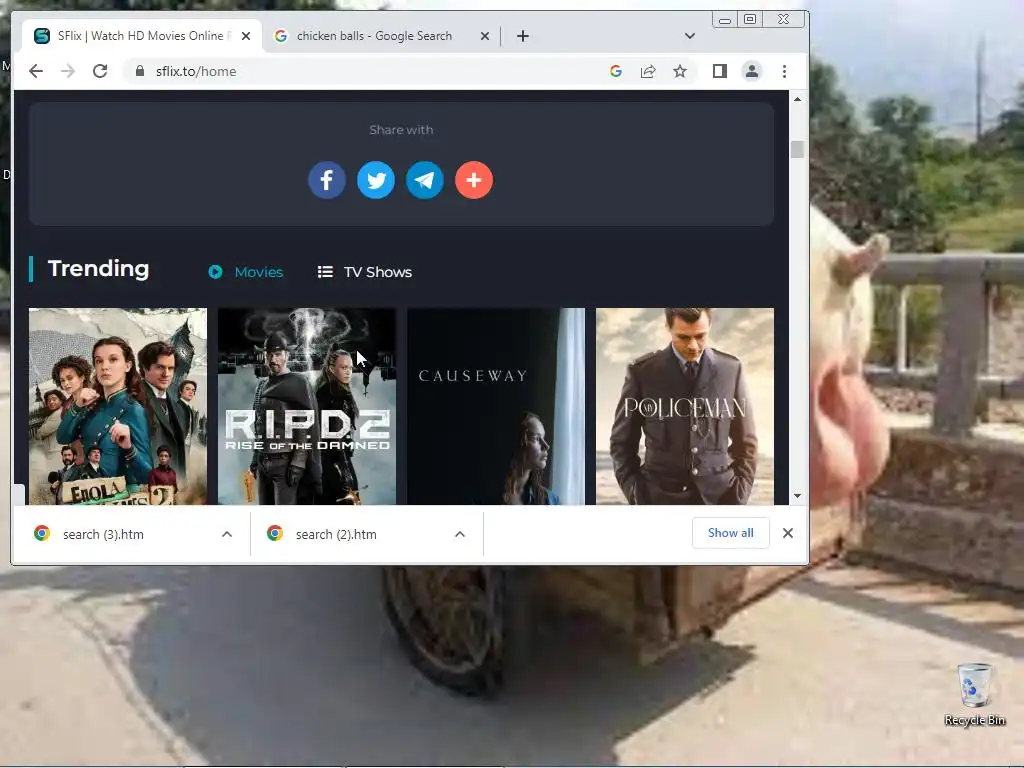This screenshot has height=768, width=1024.
Task: Open R.I.P.D. 2 Rise of the Damned poster
Action: click(306, 406)
